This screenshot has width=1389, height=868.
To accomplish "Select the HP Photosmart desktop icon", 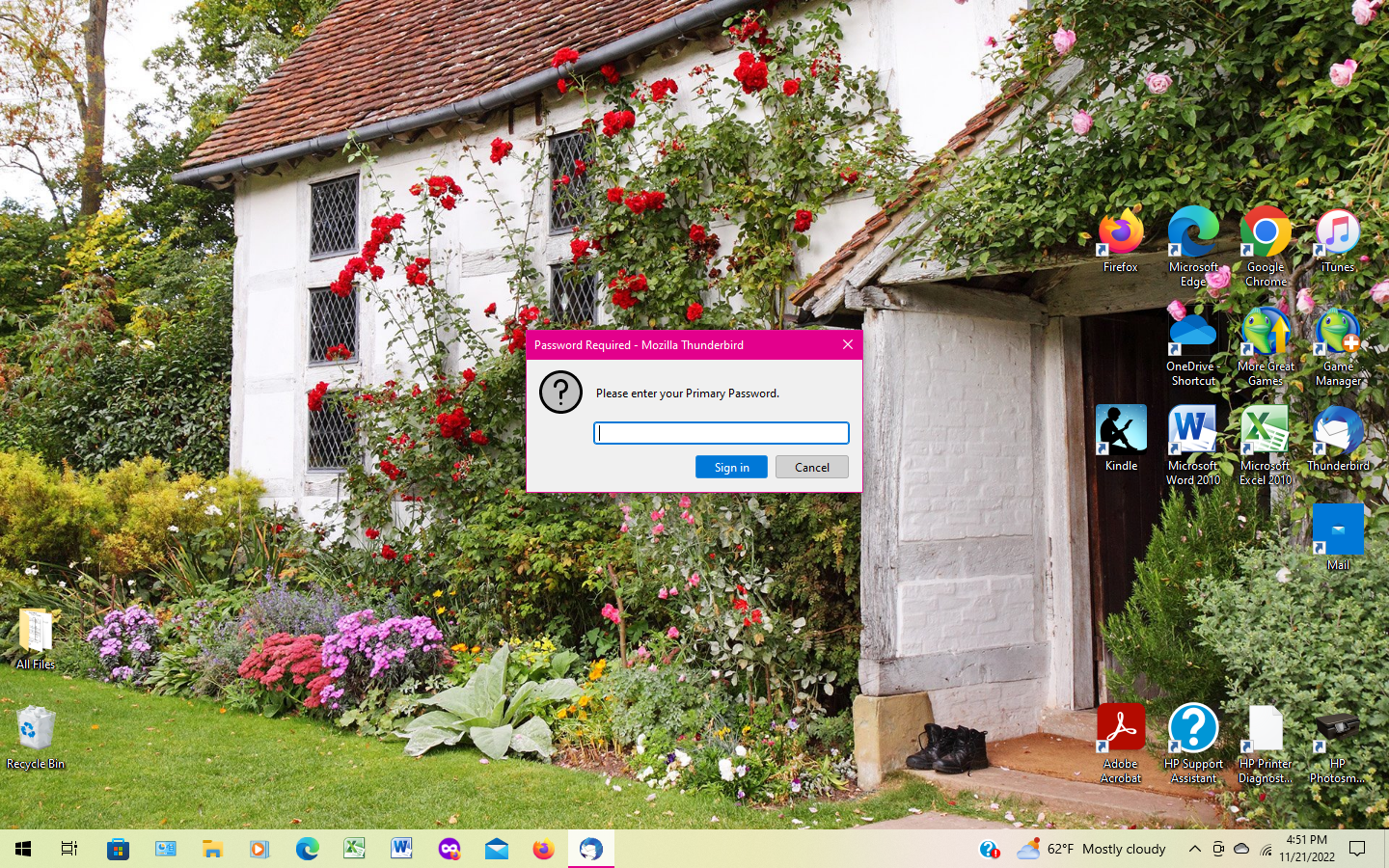I will point(1338,744).
